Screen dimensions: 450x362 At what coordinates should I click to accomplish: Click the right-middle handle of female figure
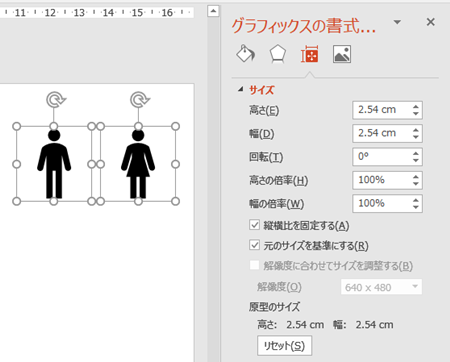click(175, 164)
